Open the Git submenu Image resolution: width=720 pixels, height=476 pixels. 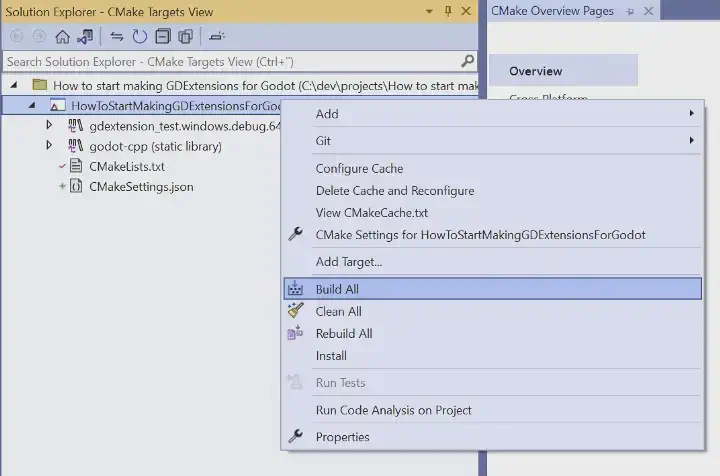[x=493, y=140]
